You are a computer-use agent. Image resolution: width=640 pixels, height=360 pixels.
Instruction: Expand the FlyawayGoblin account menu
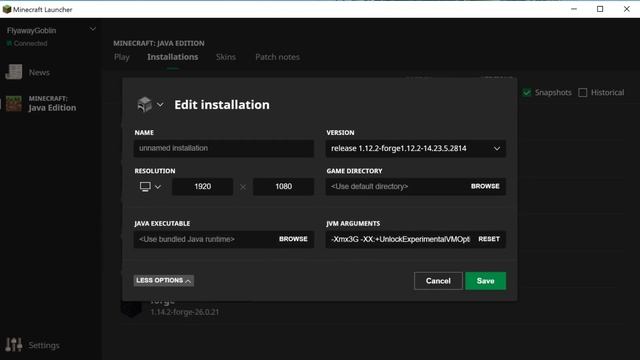pyautogui.click(x=93, y=29)
